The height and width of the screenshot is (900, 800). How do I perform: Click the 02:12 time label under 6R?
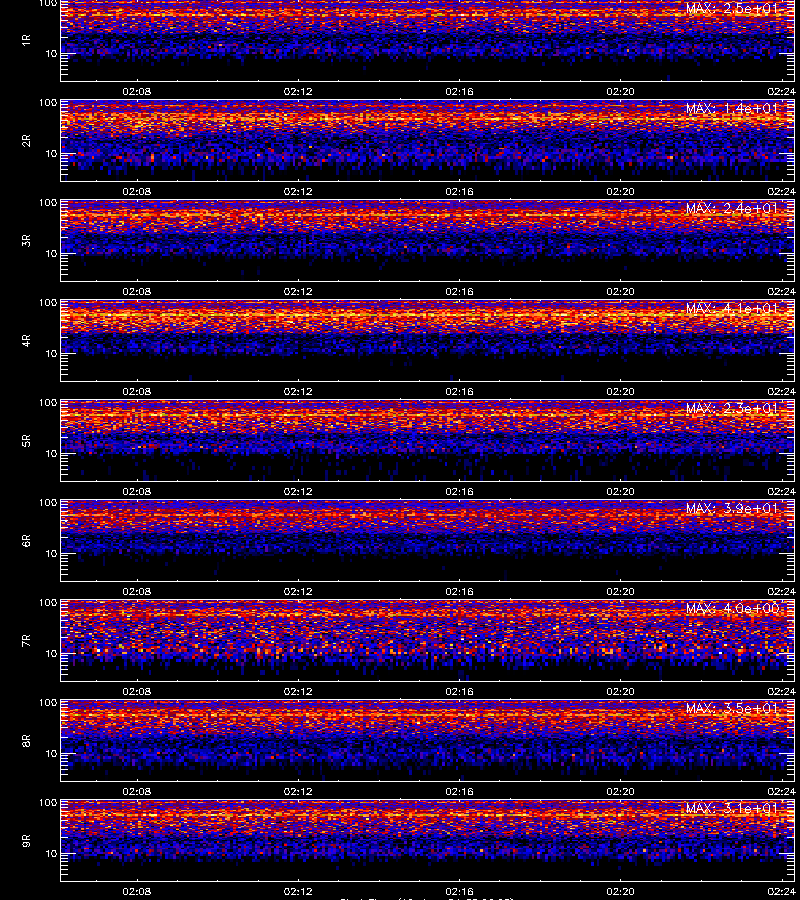(x=298, y=591)
